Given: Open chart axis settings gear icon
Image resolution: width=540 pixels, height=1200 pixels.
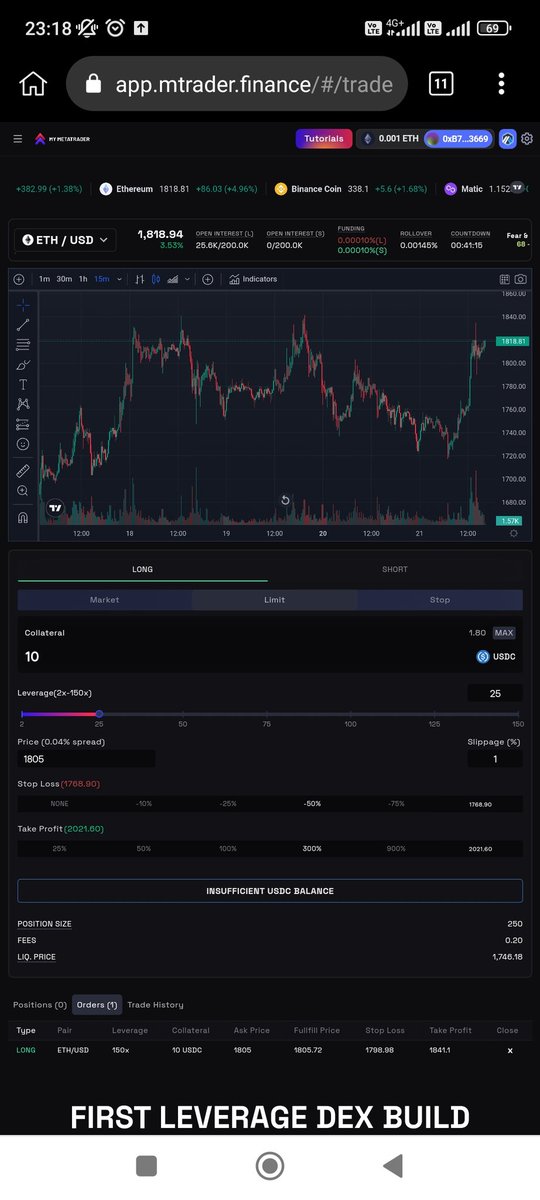Looking at the screenshot, I should tap(514, 534).
